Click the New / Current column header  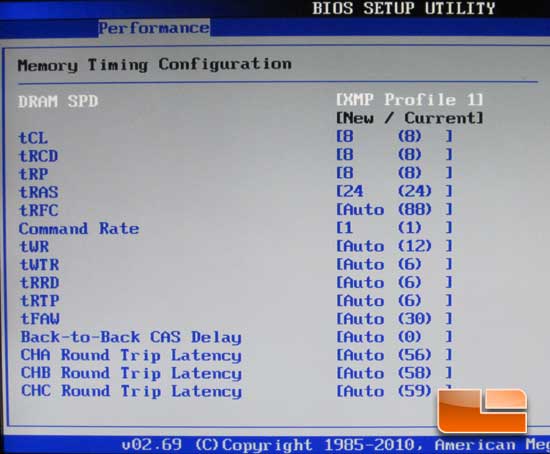409,118
